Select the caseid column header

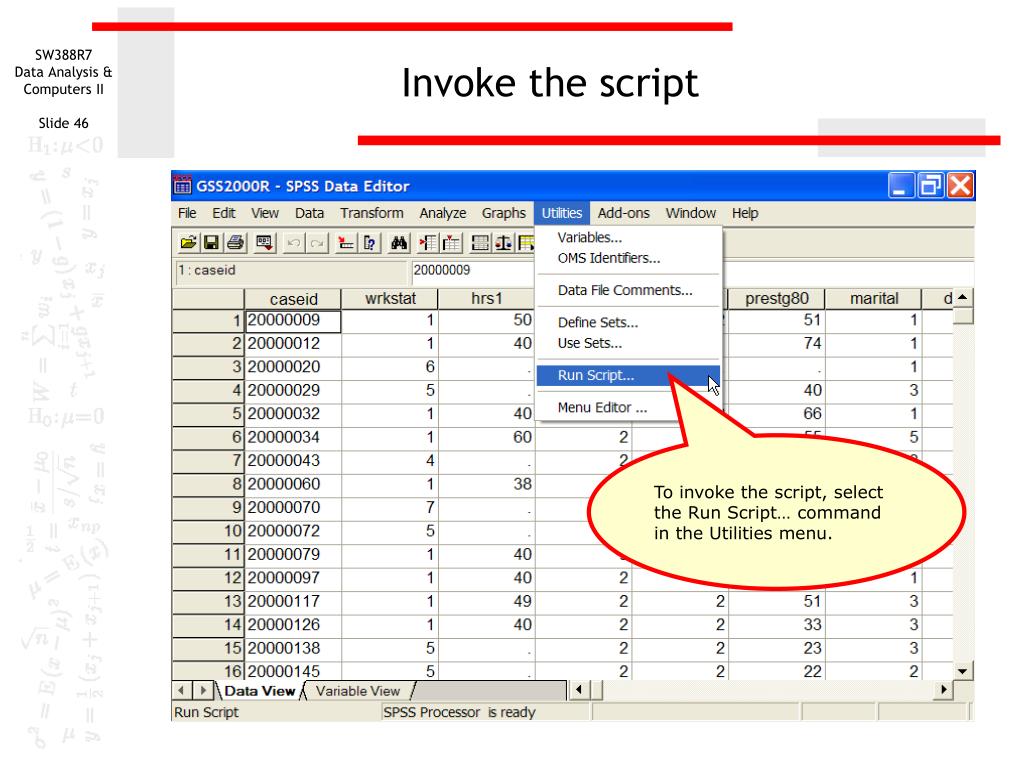tap(293, 299)
